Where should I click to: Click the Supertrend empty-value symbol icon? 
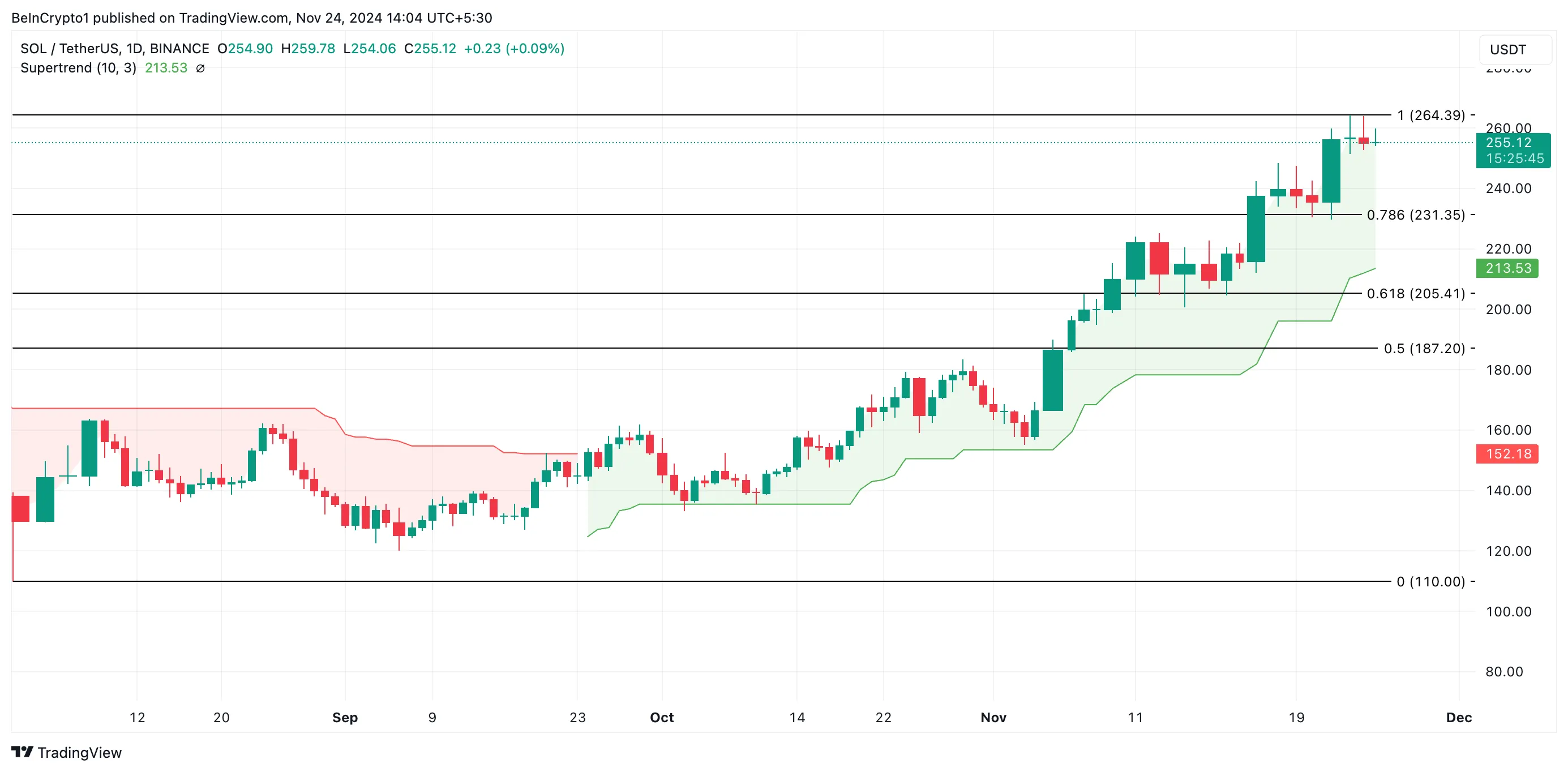(x=200, y=68)
